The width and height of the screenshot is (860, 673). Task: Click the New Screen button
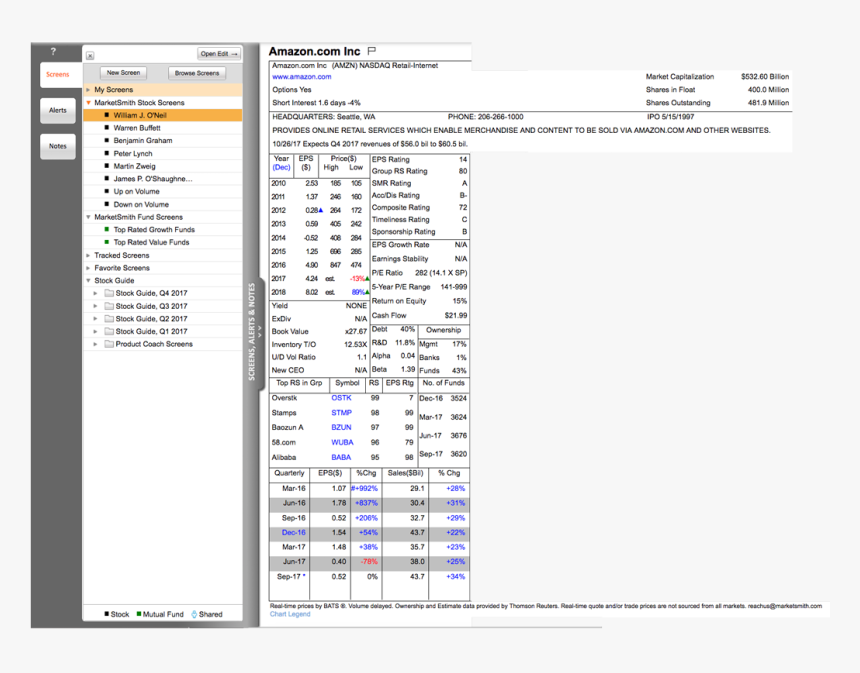(x=123, y=72)
